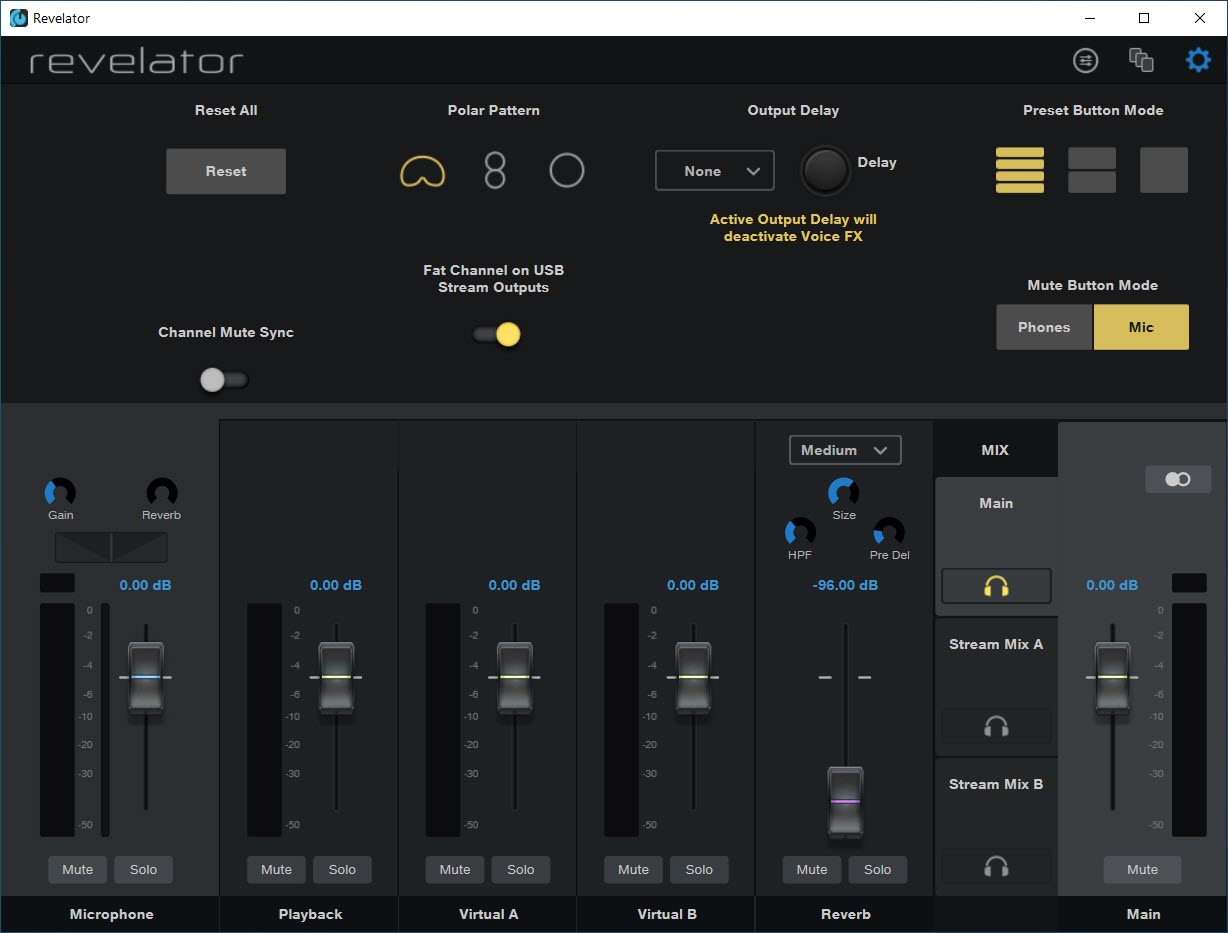1228x933 pixels.
Task: Click the Reverb HPF knob
Action: point(800,532)
